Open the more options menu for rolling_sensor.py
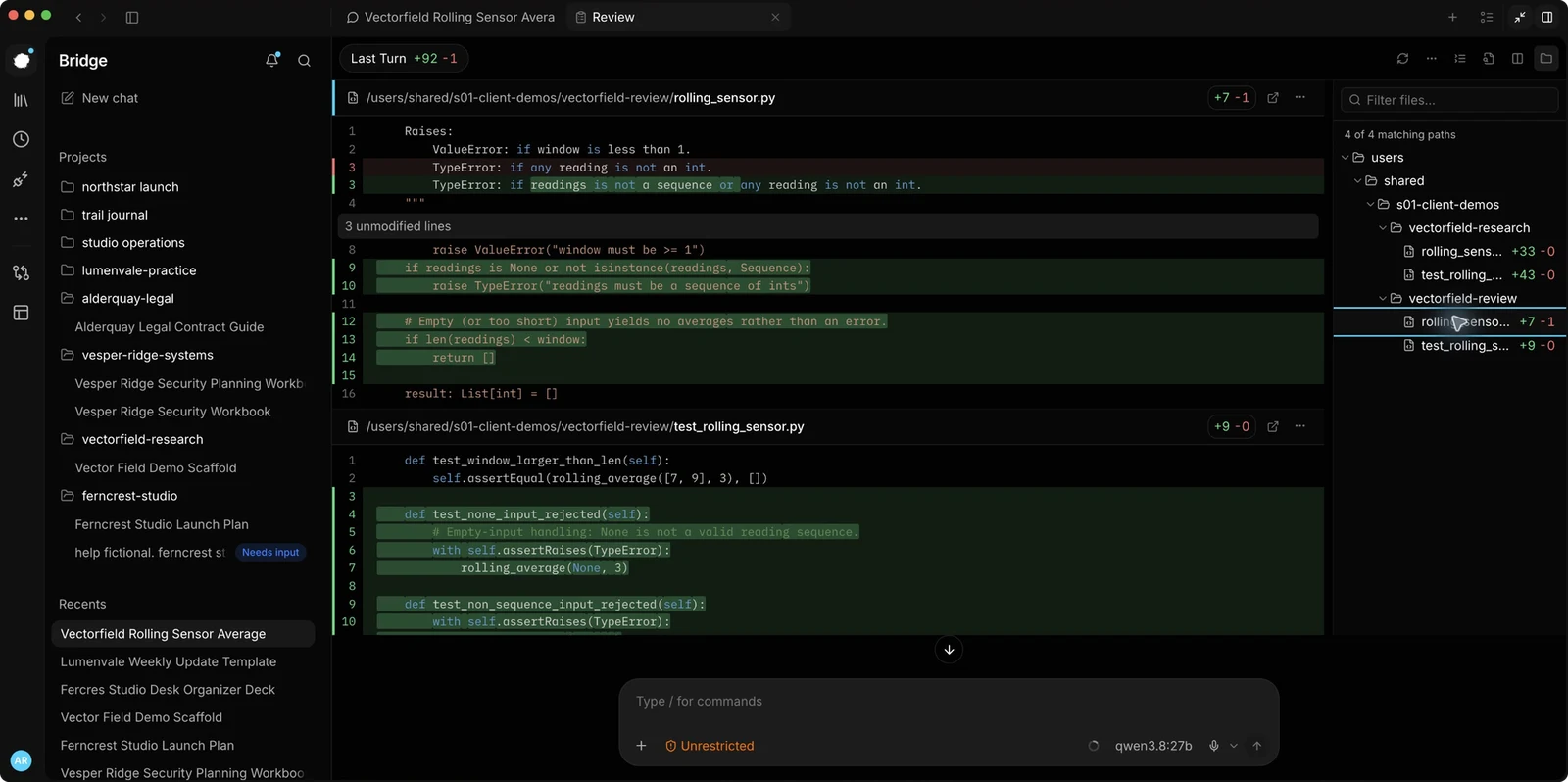This screenshot has height=782, width=1568. coord(1300,98)
